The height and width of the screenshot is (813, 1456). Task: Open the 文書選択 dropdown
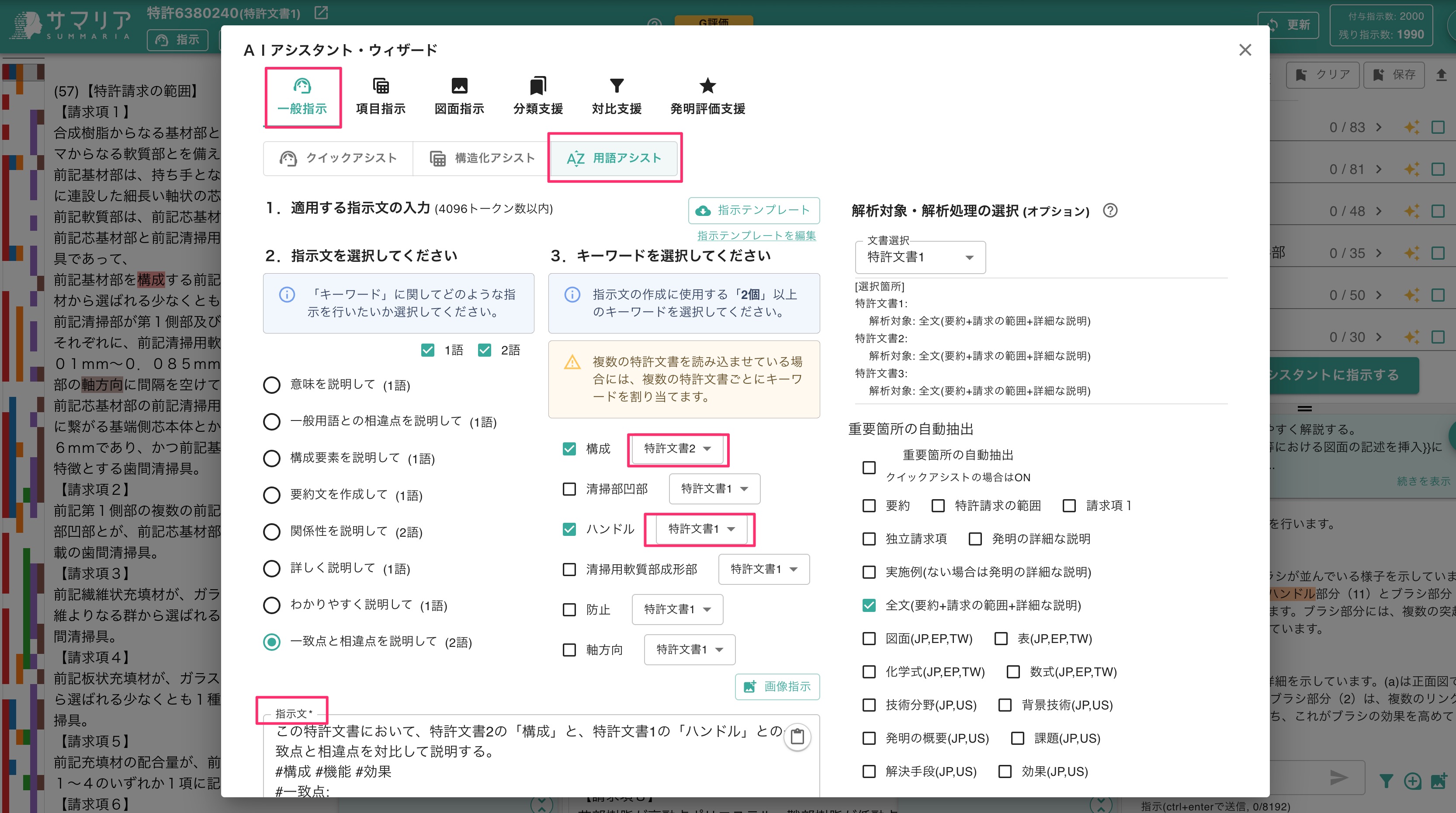pos(920,258)
